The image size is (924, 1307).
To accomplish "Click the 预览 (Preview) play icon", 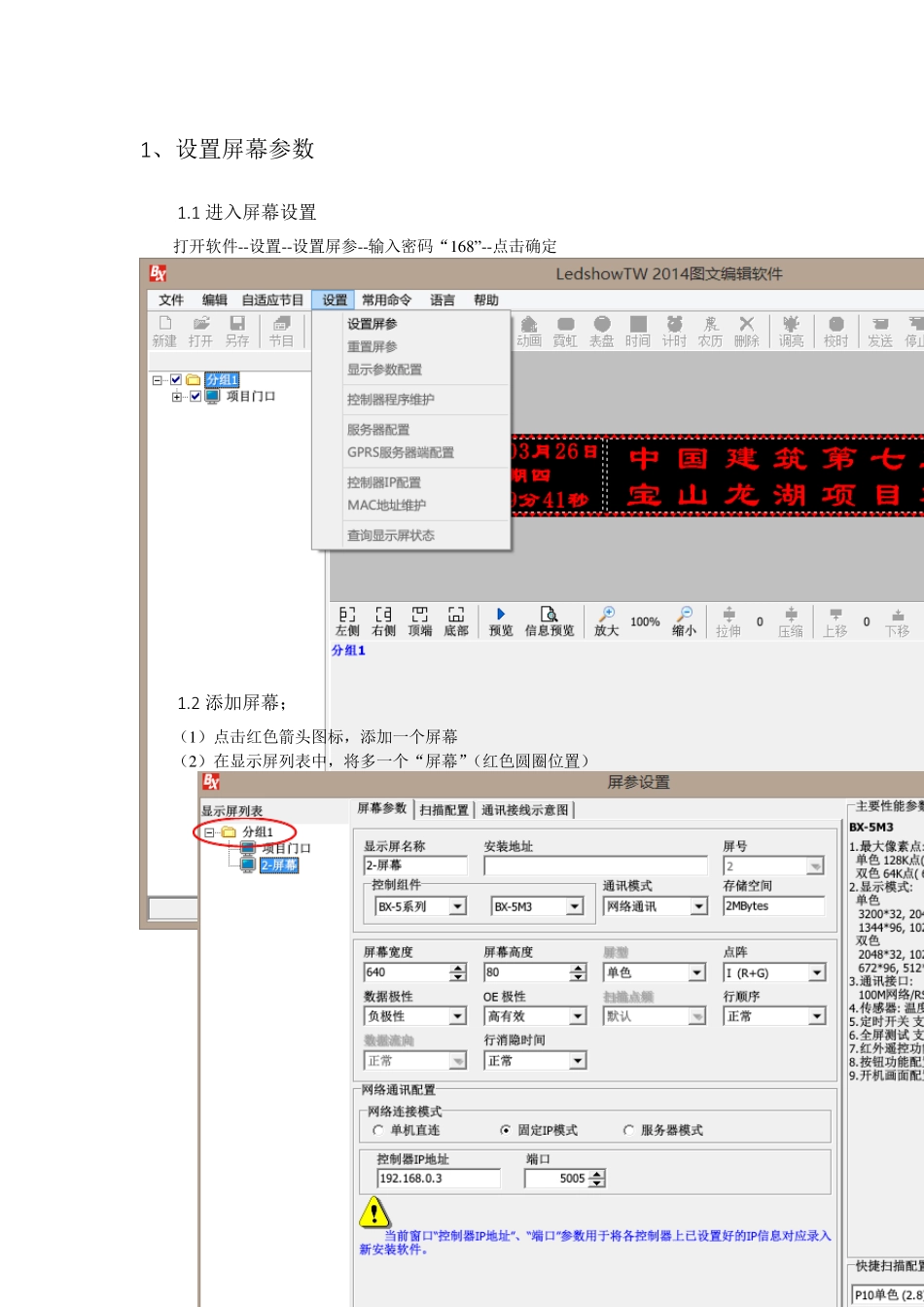I will (x=501, y=614).
